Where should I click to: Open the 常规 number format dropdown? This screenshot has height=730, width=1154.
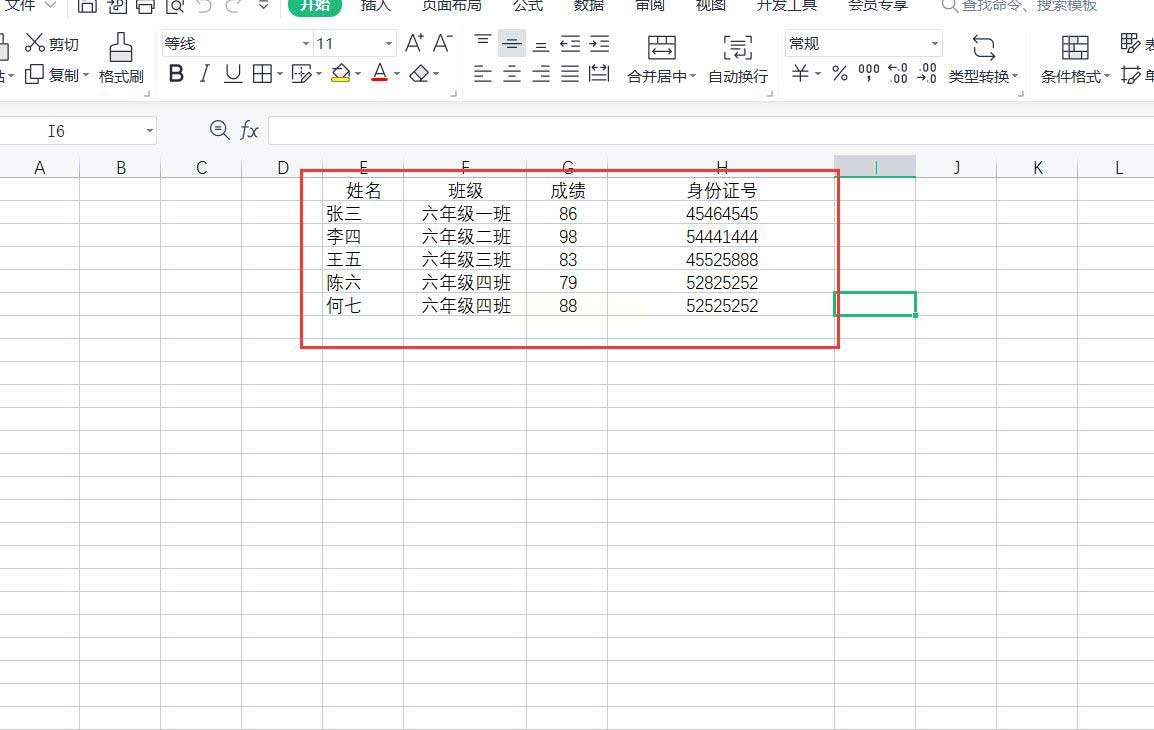(935, 43)
